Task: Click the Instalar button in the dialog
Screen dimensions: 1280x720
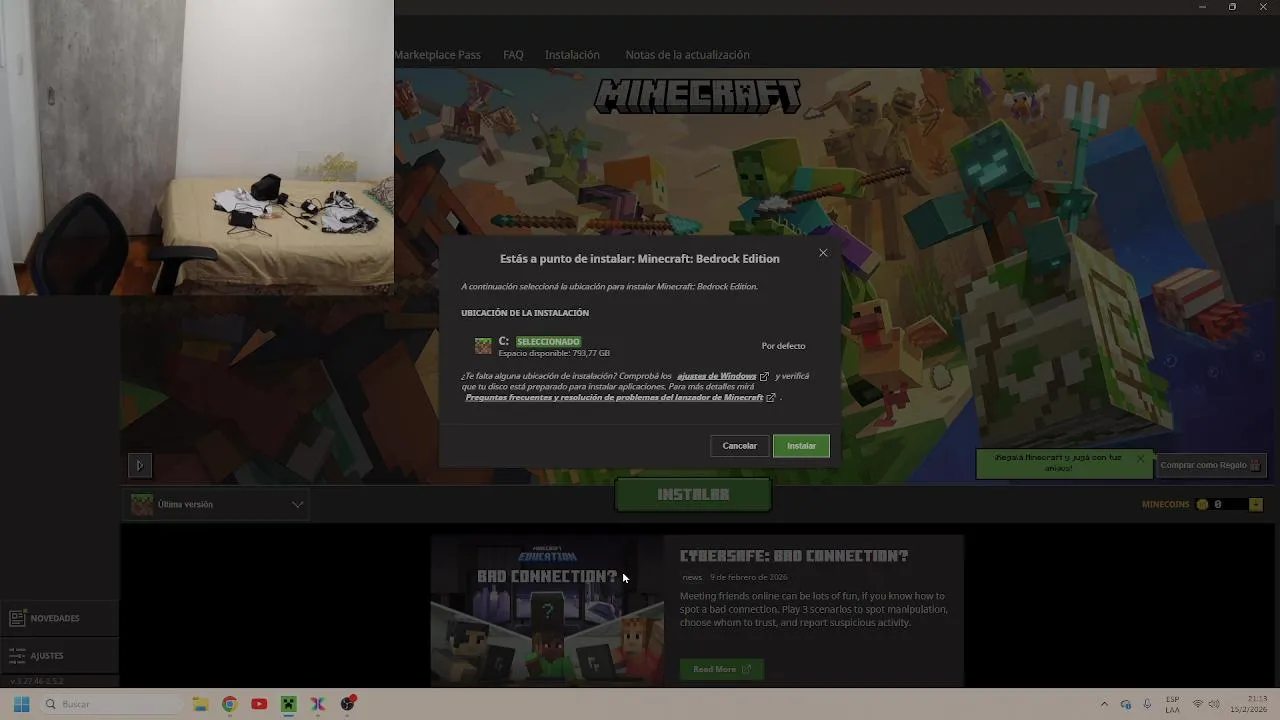Action: pyautogui.click(x=801, y=446)
